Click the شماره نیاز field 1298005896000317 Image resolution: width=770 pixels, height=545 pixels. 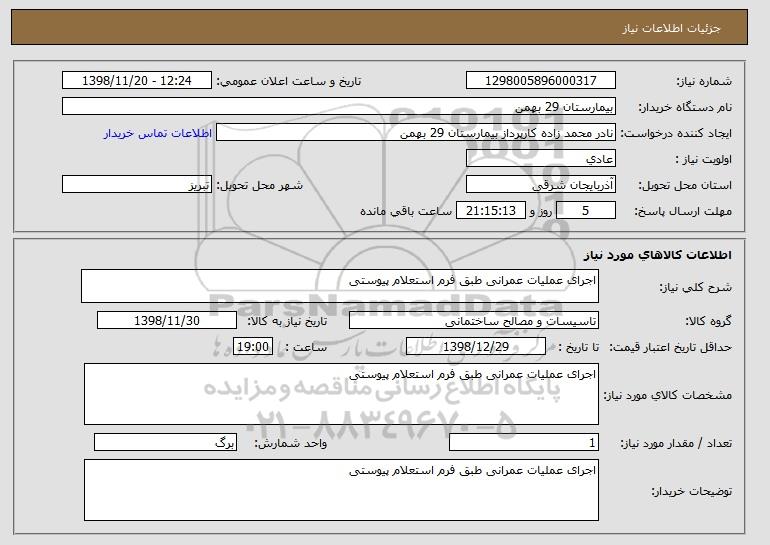(541, 81)
